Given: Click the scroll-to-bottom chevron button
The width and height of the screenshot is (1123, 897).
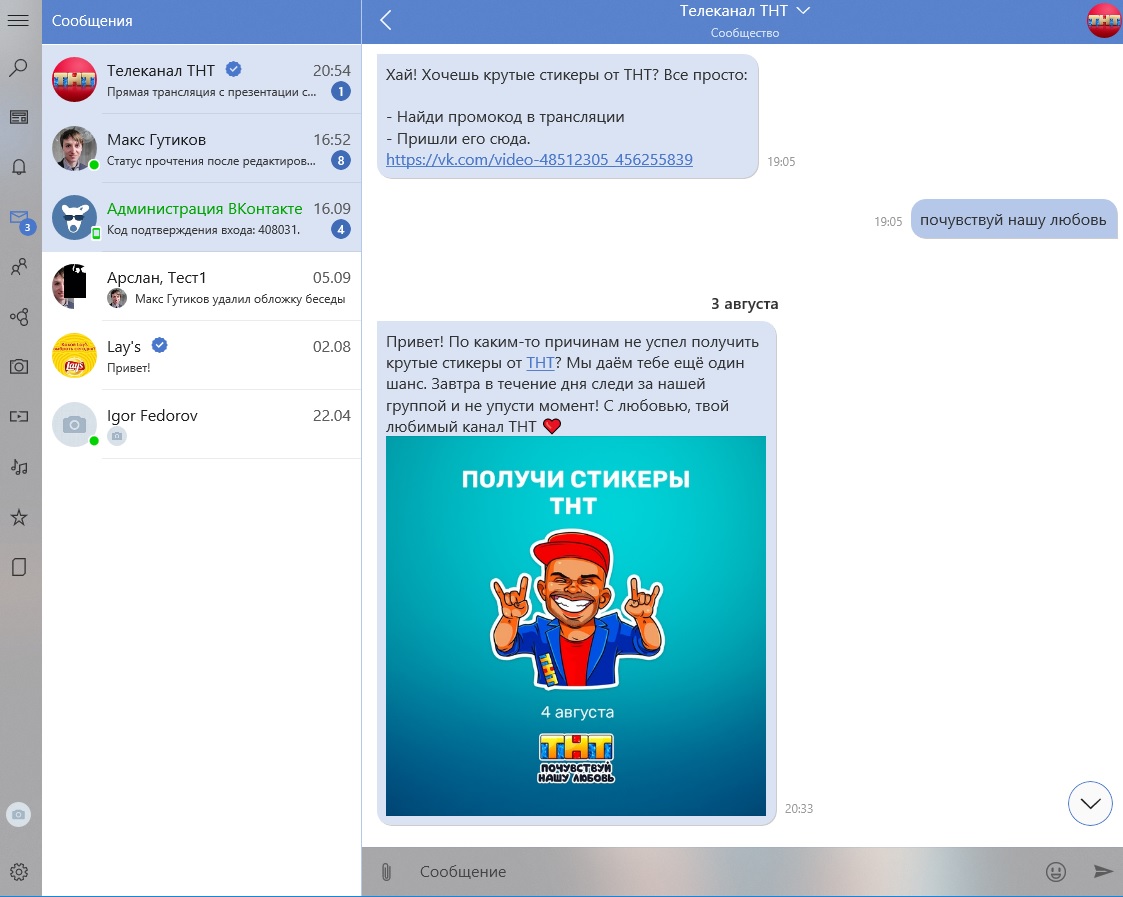Looking at the screenshot, I should [x=1090, y=803].
